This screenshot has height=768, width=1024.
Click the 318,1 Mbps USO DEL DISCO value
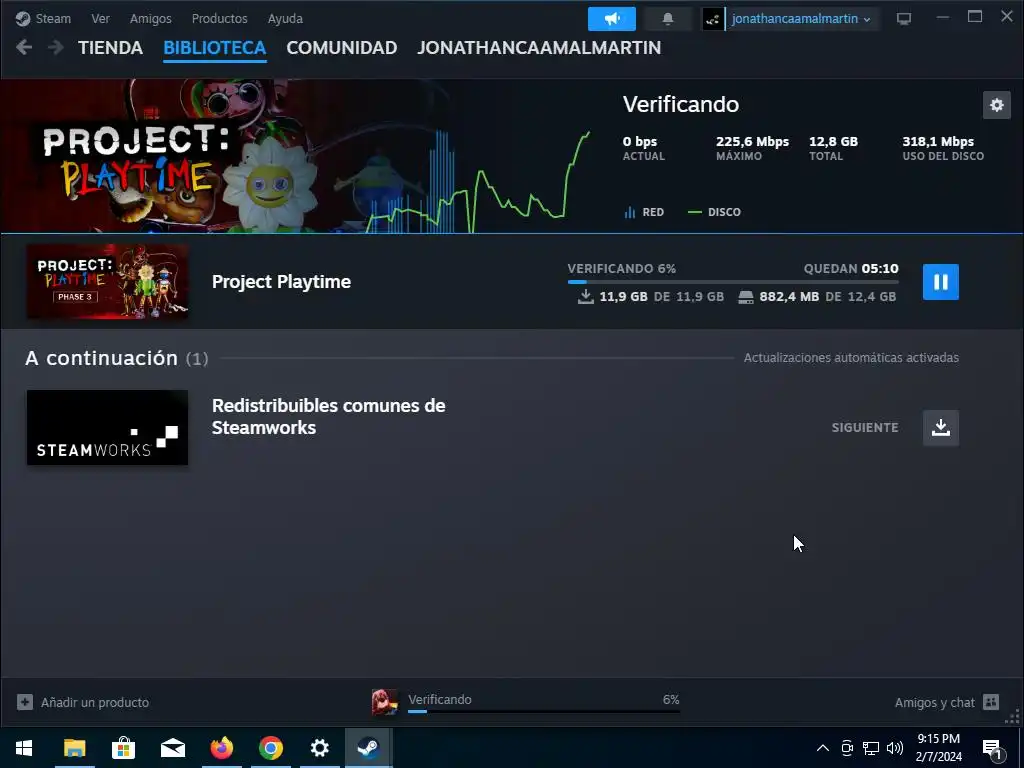(938, 142)
